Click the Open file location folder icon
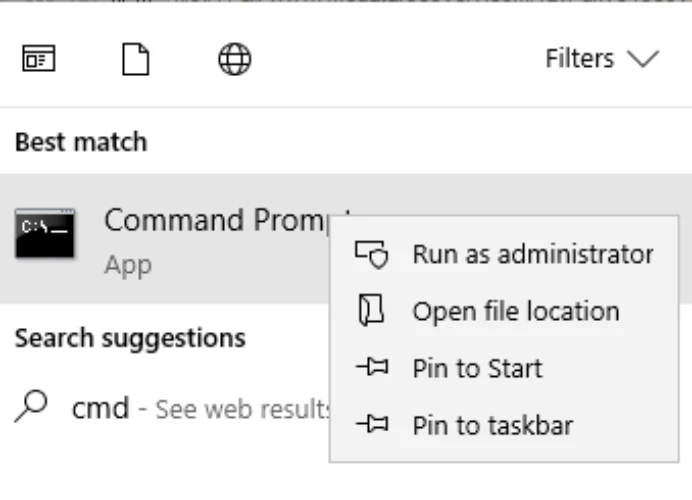Screen dimensions: 692x500 (x=368, y=311)
